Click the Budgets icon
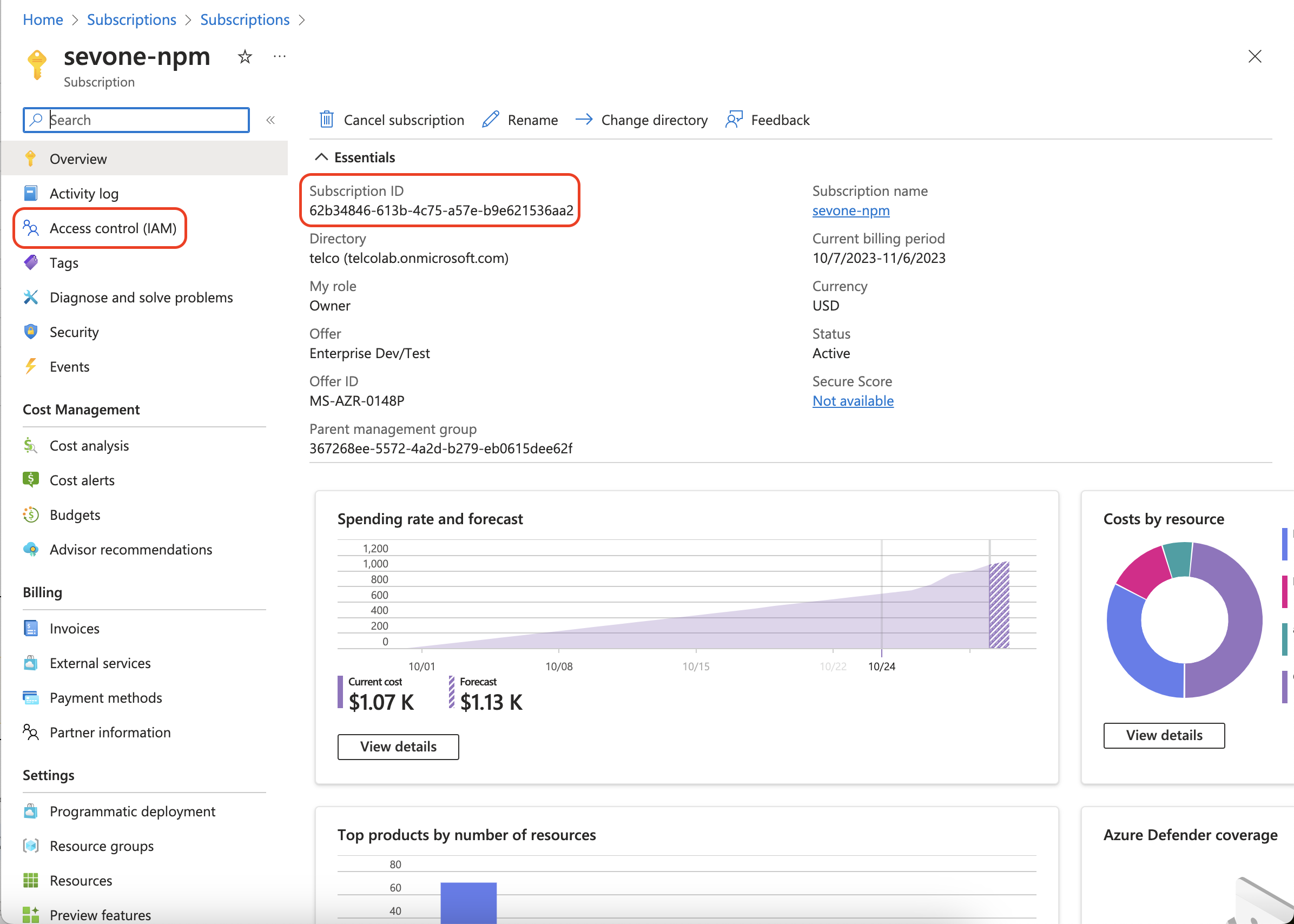The width and height of the screenshot is (1294, 924). tap(31, 514)
